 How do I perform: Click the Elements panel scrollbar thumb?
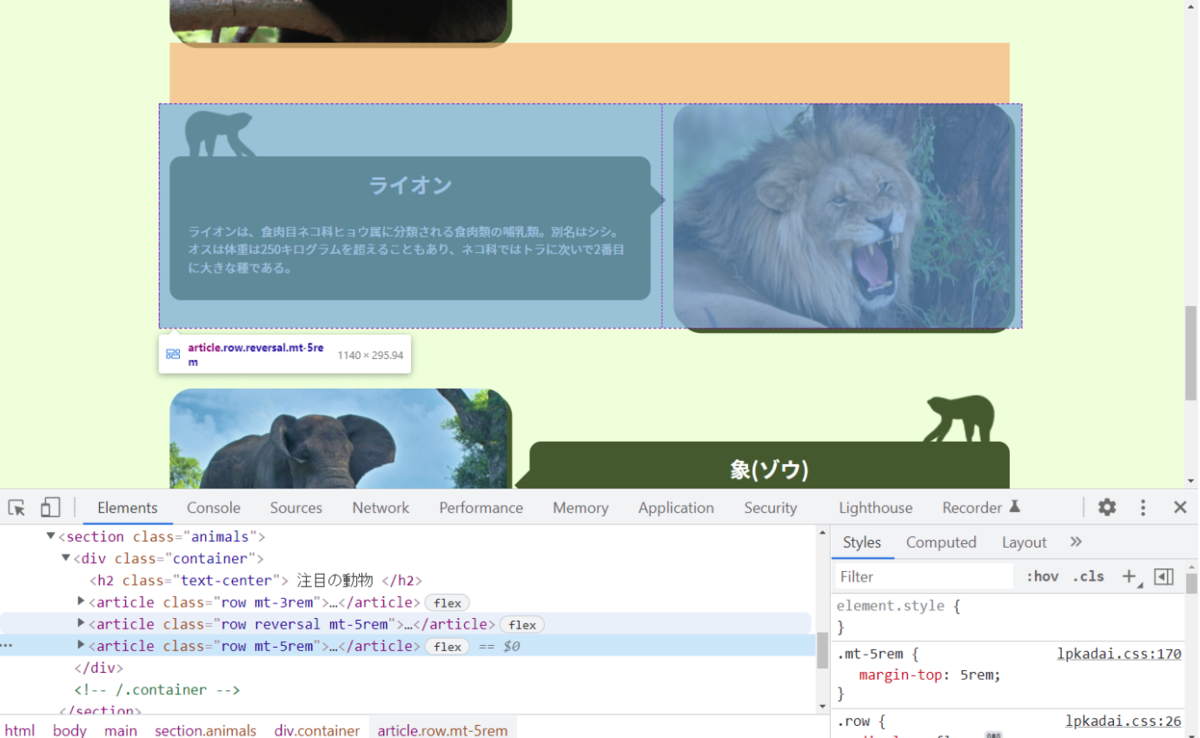(823, 651)
